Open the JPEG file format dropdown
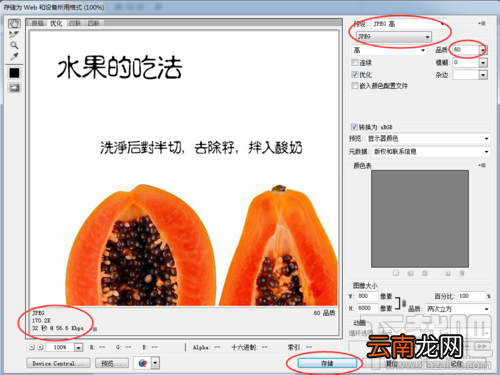The width and height of the screenshot is (500, 375). (x=394, y=36)
